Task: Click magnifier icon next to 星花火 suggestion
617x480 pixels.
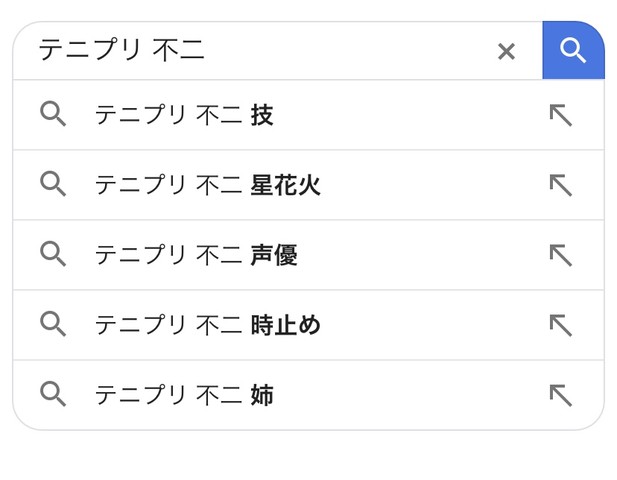Action: [53, 184]
